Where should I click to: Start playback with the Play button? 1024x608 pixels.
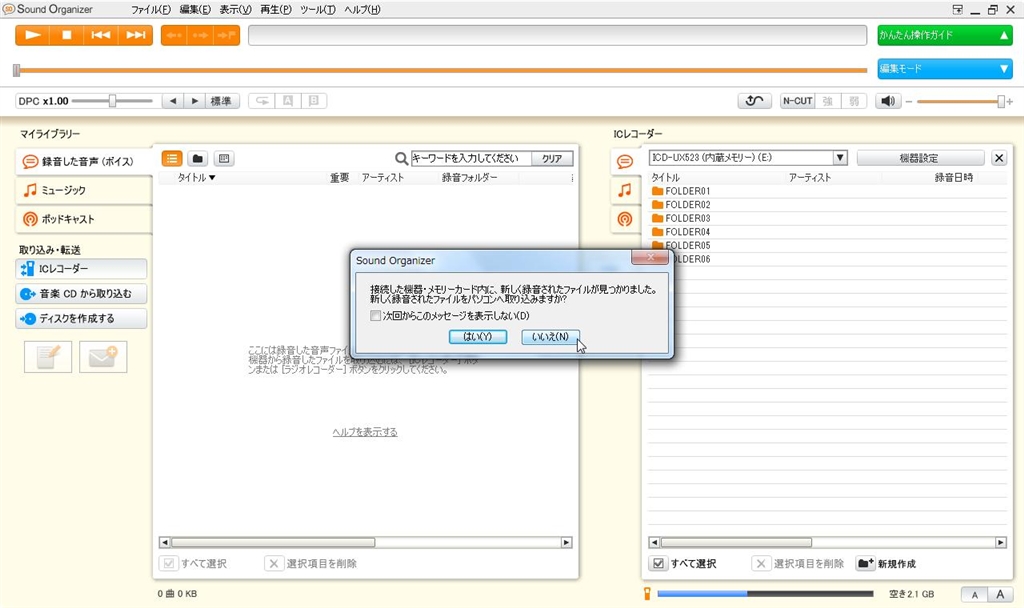(x=33, y=35)
